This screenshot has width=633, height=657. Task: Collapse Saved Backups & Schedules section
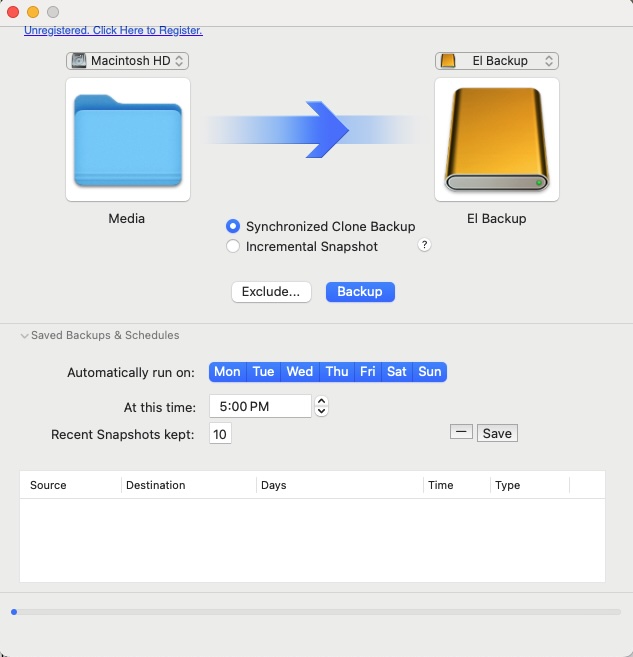[x=24, y=336]
